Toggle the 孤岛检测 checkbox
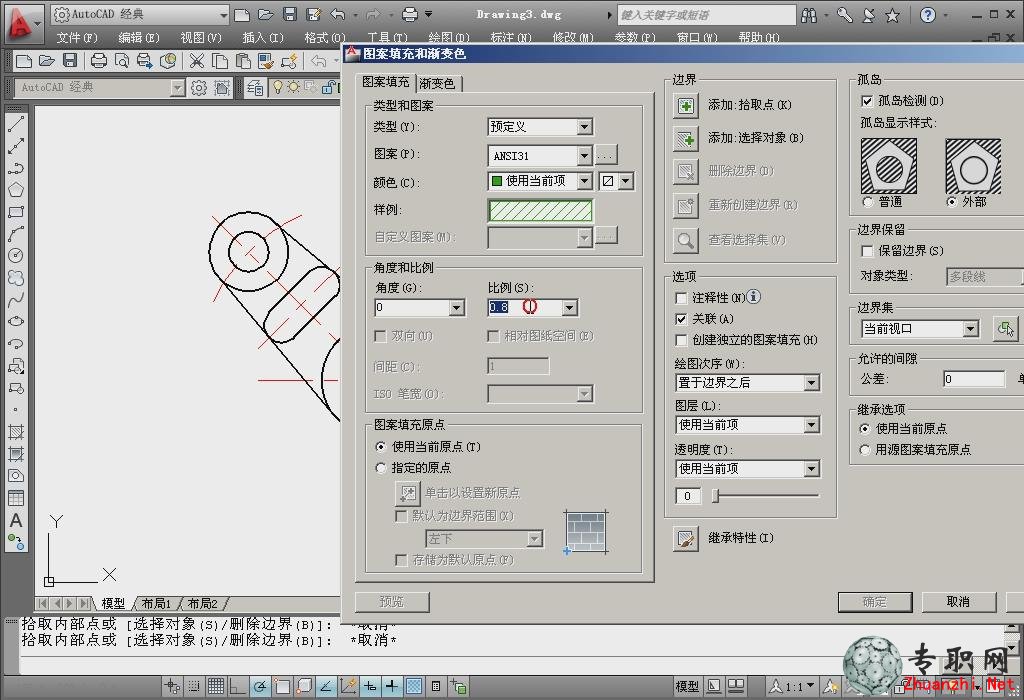The height and width of the screenshot is (700, 1024). tap(867, 101)
